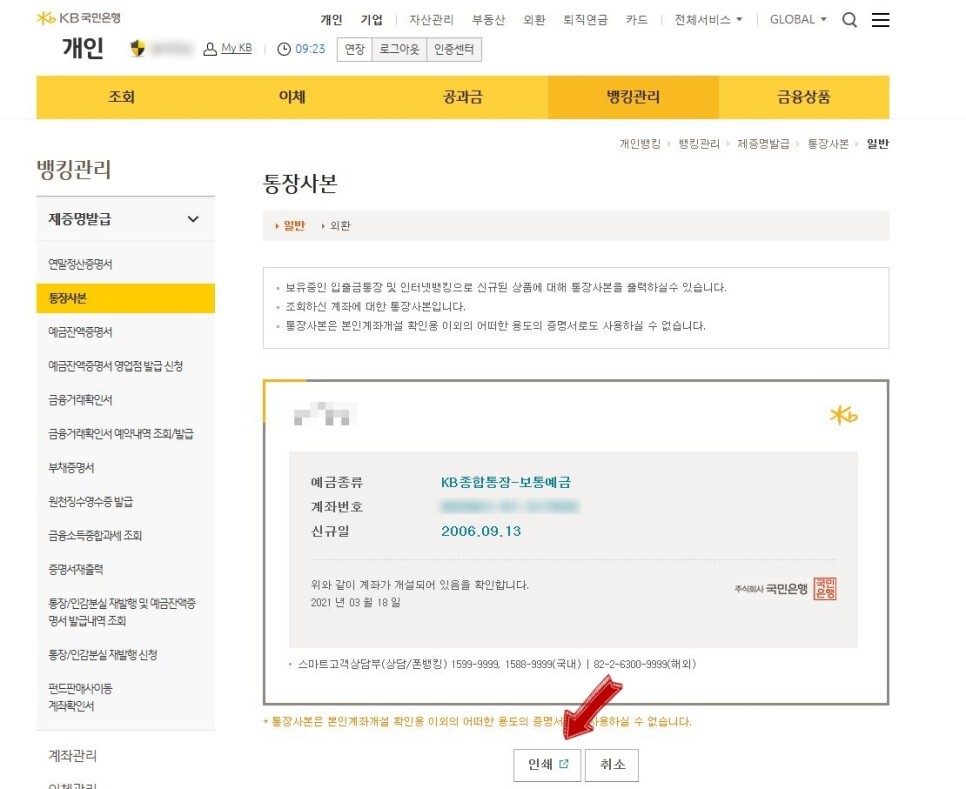Click 제증명발급 breadcrumb
The image size is (966, 789).
pyautogui.click(x=763, y=144)
